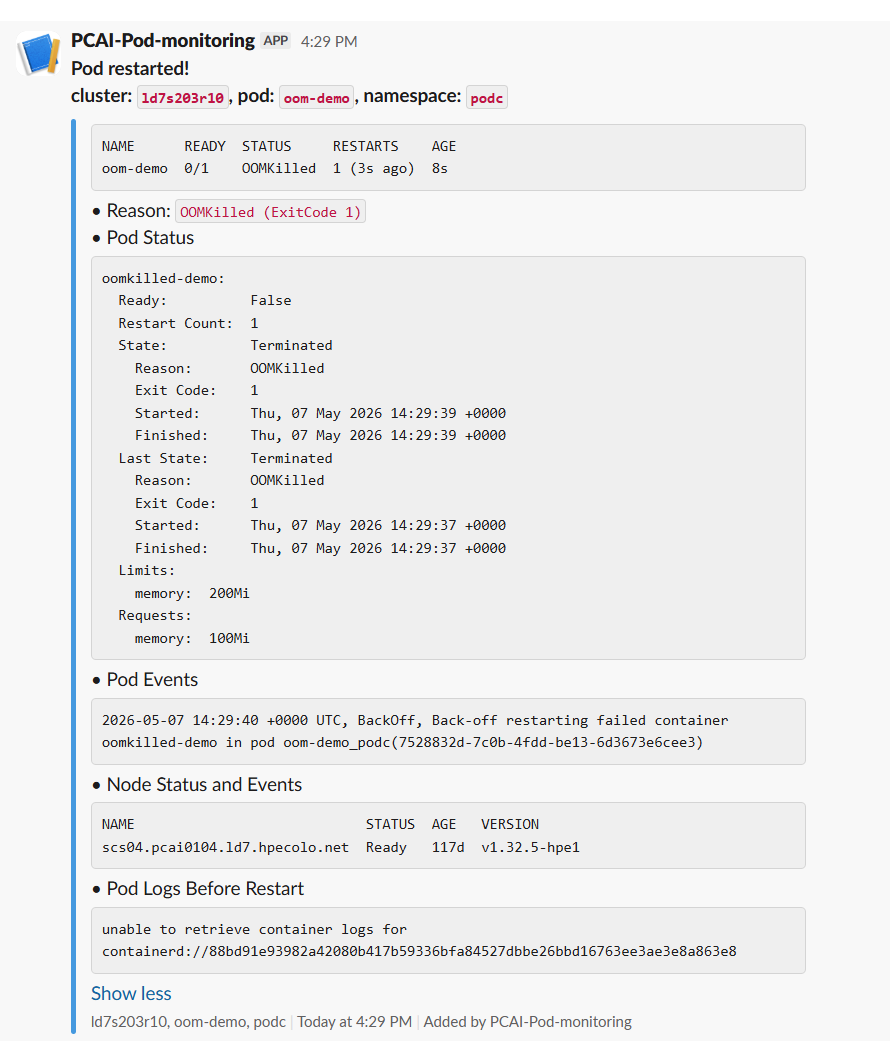Select the 'Pod Events' bullet label
890x1041 pixels.
click(x=152, y=680)
